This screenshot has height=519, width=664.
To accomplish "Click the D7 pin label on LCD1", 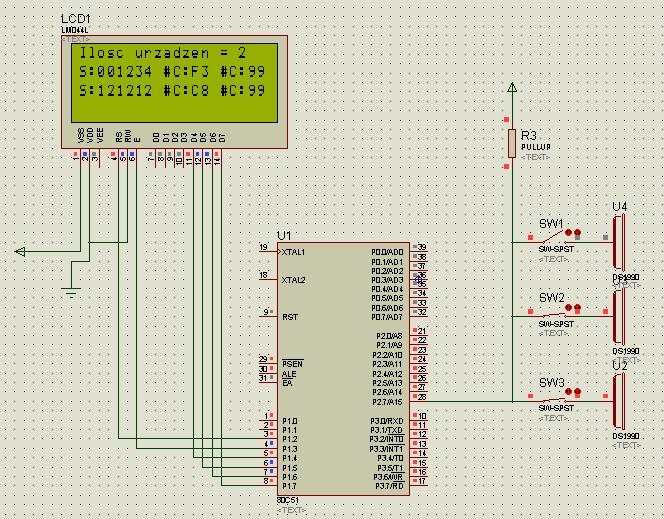I will tap(222, 138).
